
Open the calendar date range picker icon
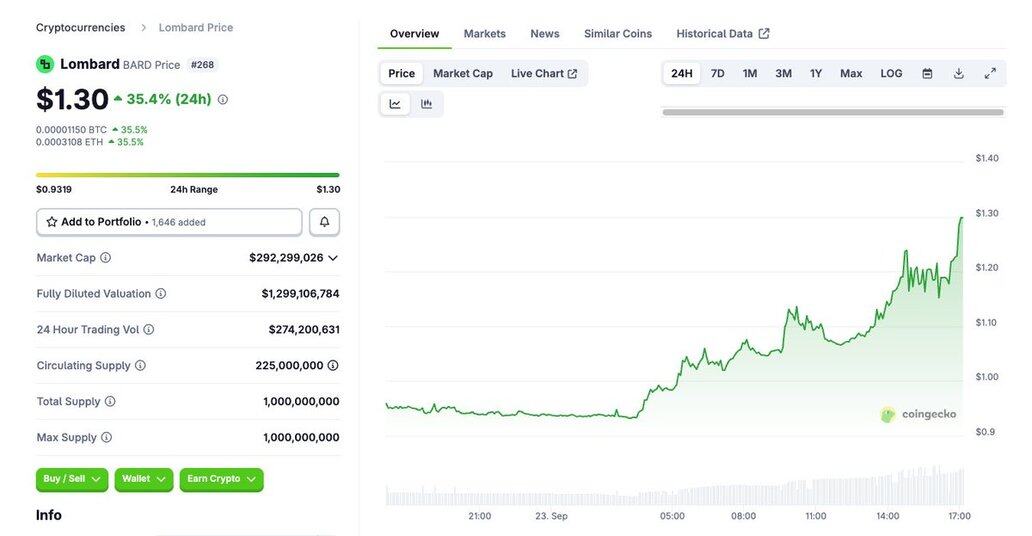[x=927, y=73]
